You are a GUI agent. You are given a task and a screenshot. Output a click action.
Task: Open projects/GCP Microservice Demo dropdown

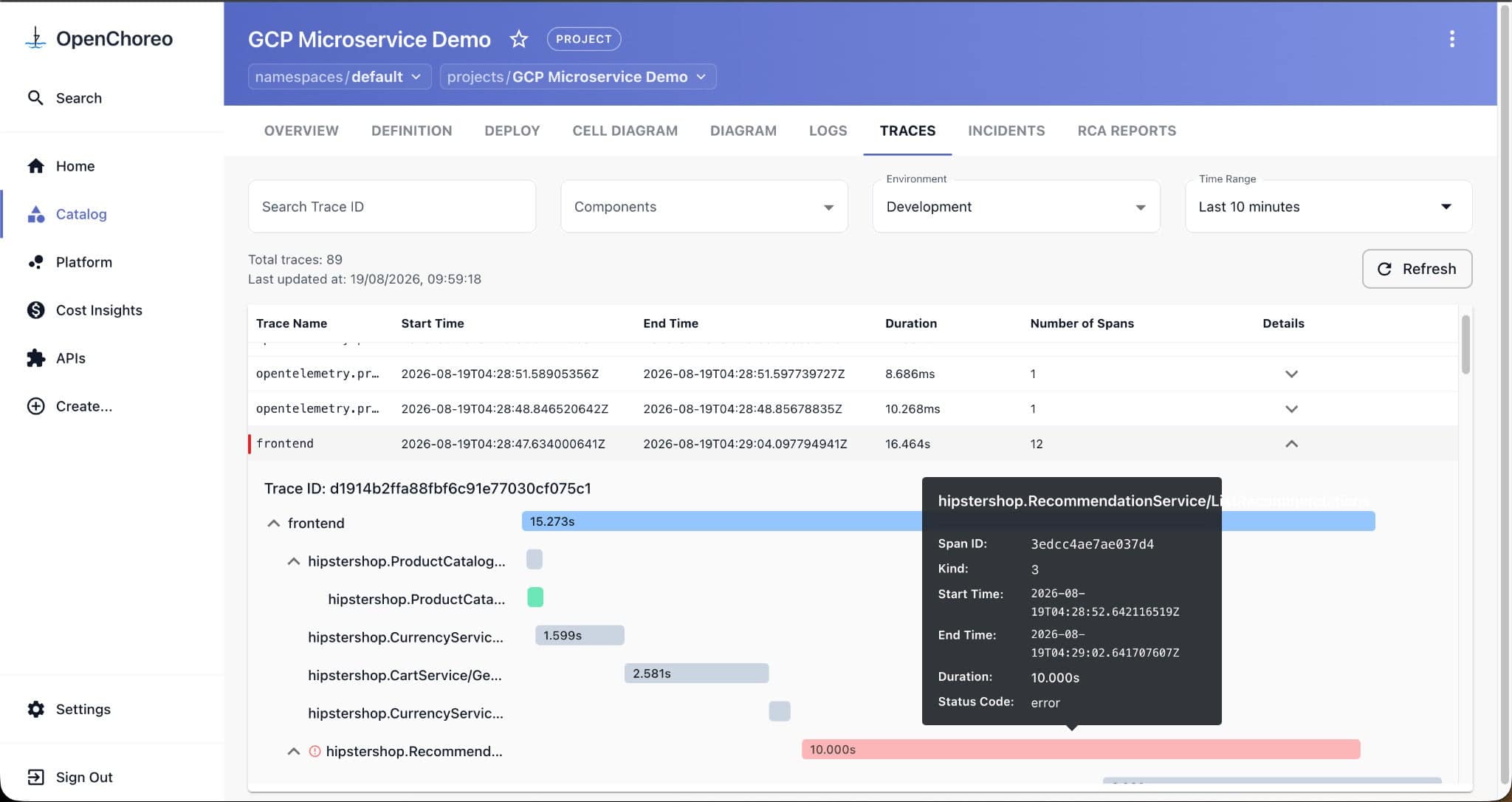[578, 77]
